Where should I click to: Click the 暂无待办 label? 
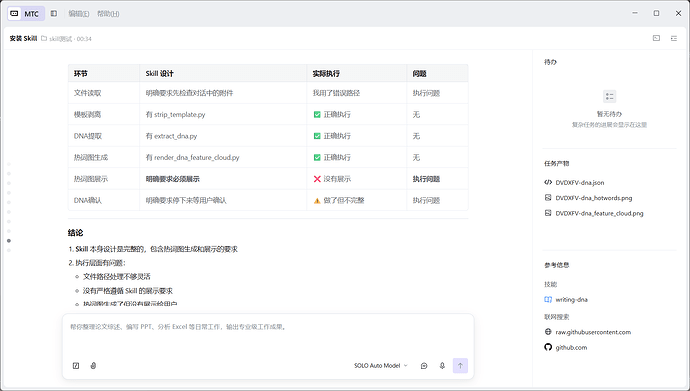(x=609, y=114)
